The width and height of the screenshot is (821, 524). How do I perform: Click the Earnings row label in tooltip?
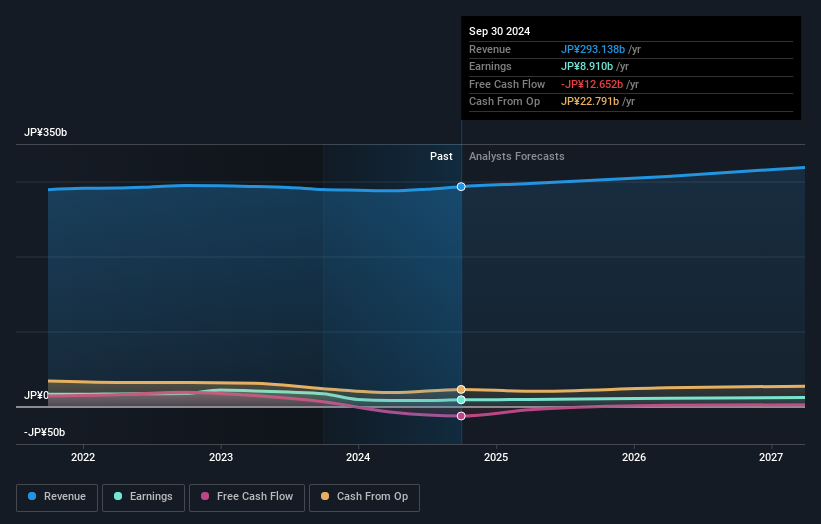pos(490,66)
